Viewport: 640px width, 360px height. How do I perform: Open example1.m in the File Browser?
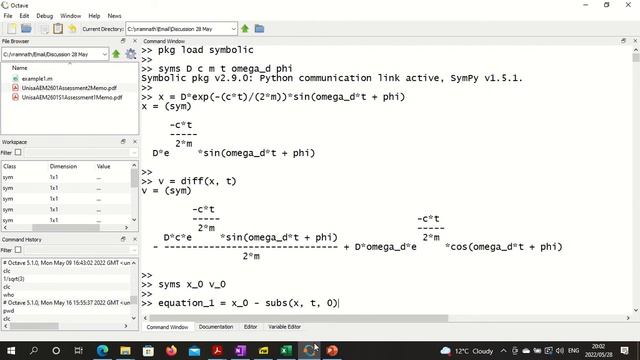(x=37, y=78)
